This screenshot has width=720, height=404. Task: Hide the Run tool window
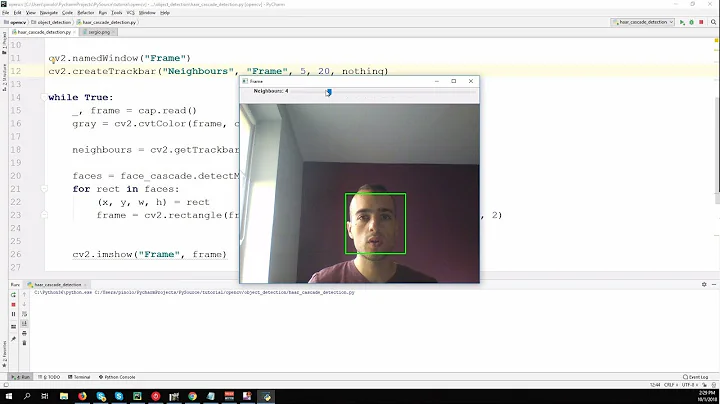tap(714, 285)
